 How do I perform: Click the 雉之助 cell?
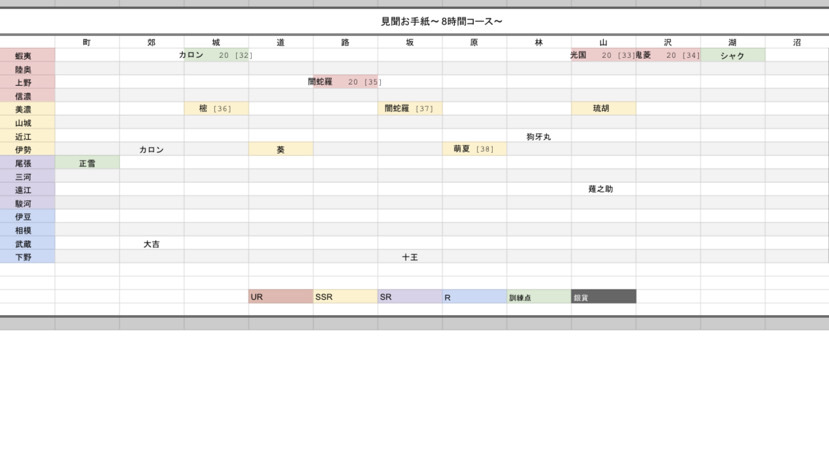[x=603, y=189]
